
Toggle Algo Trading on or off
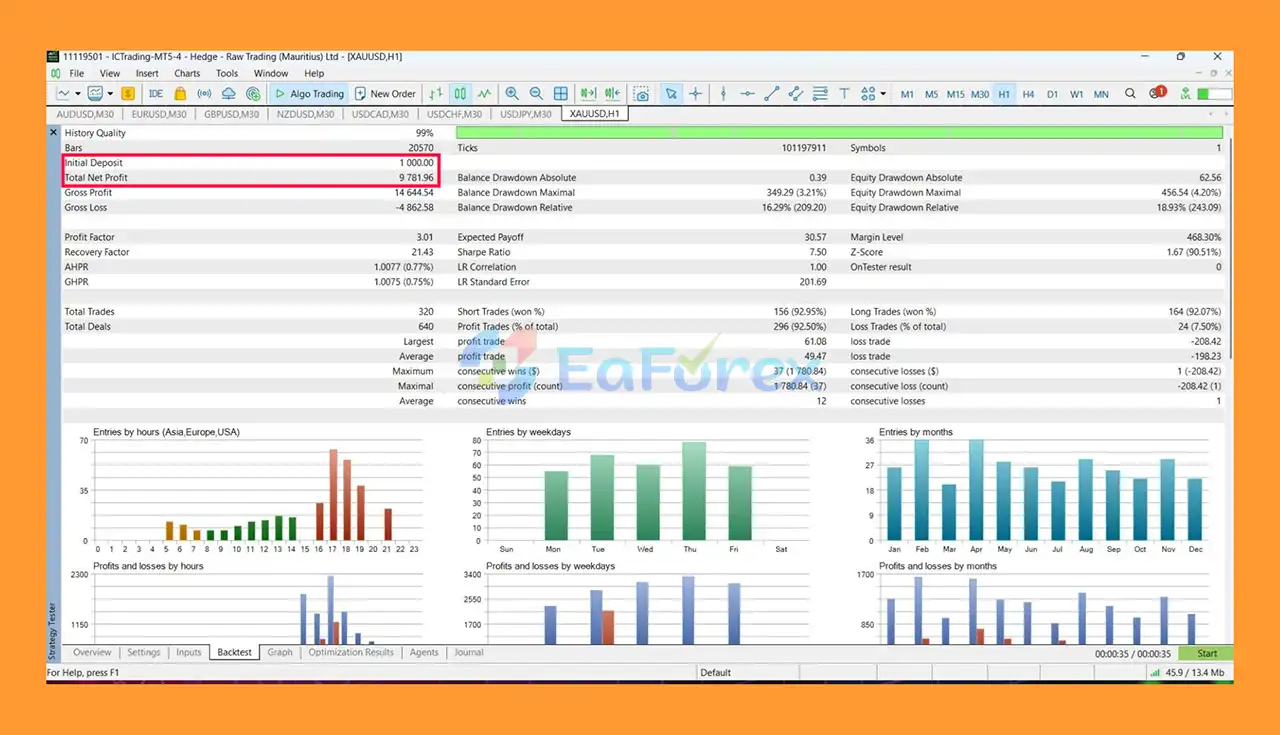click(308, 94)
